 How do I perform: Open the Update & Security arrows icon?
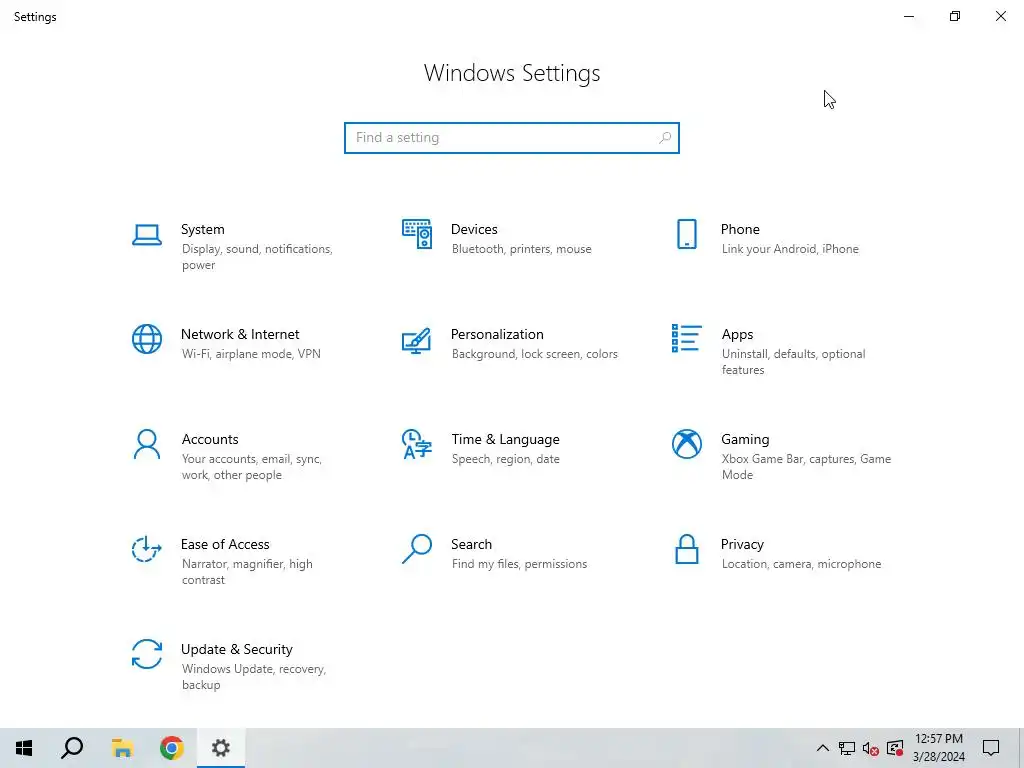point(147,654)
